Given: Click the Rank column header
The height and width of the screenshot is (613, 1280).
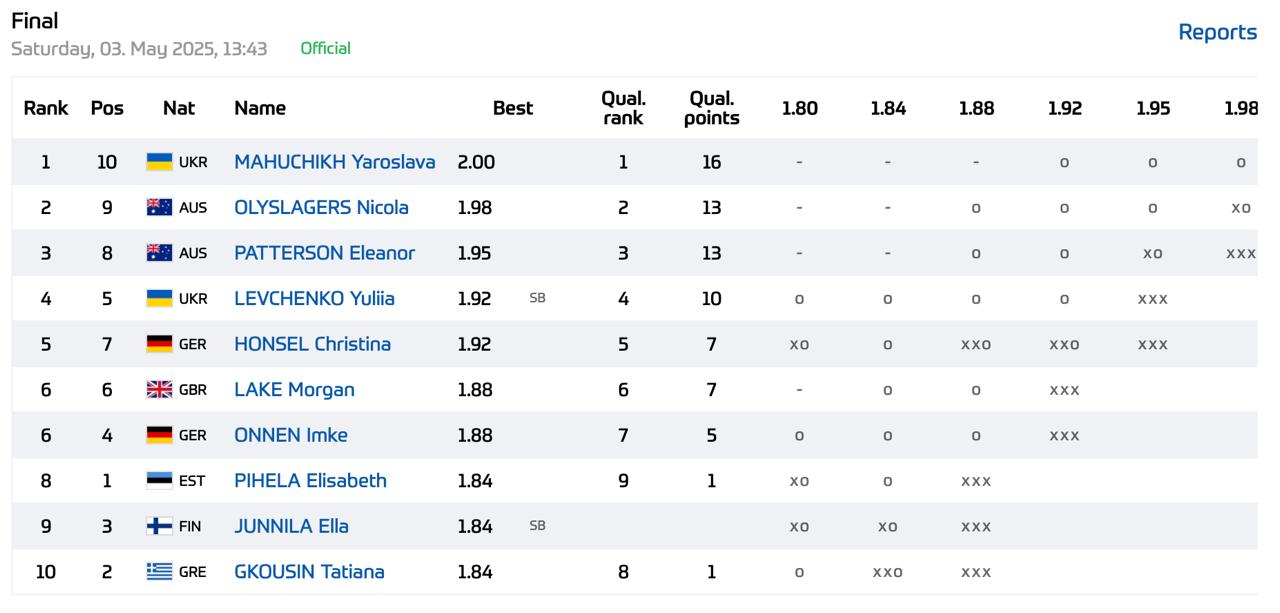Looking at the screenshot, I should [46, 108].
